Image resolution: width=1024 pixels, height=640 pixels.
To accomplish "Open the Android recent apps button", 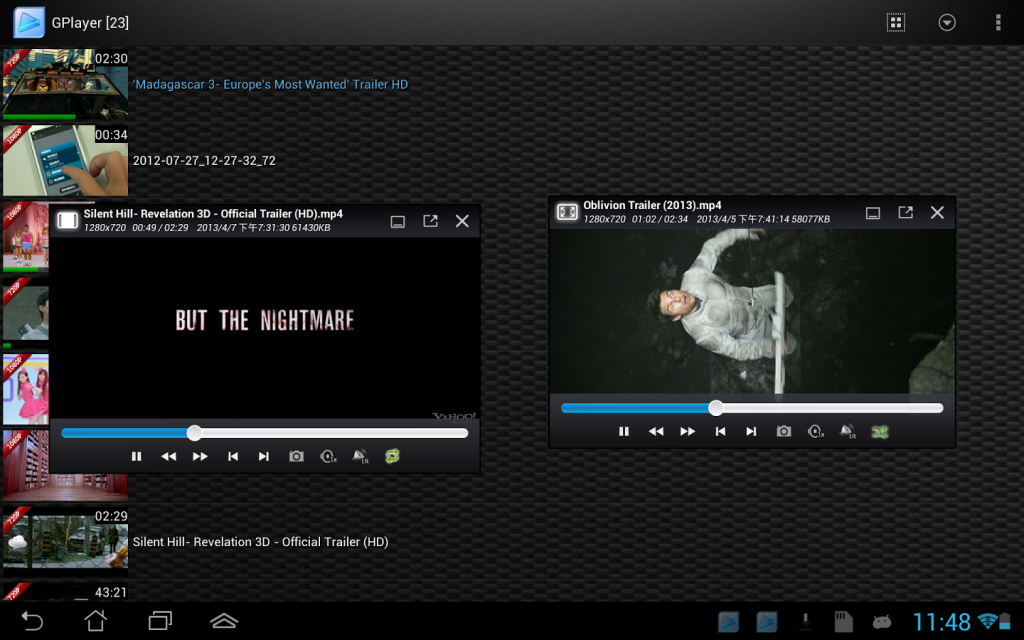I will (x=160, y=620).
